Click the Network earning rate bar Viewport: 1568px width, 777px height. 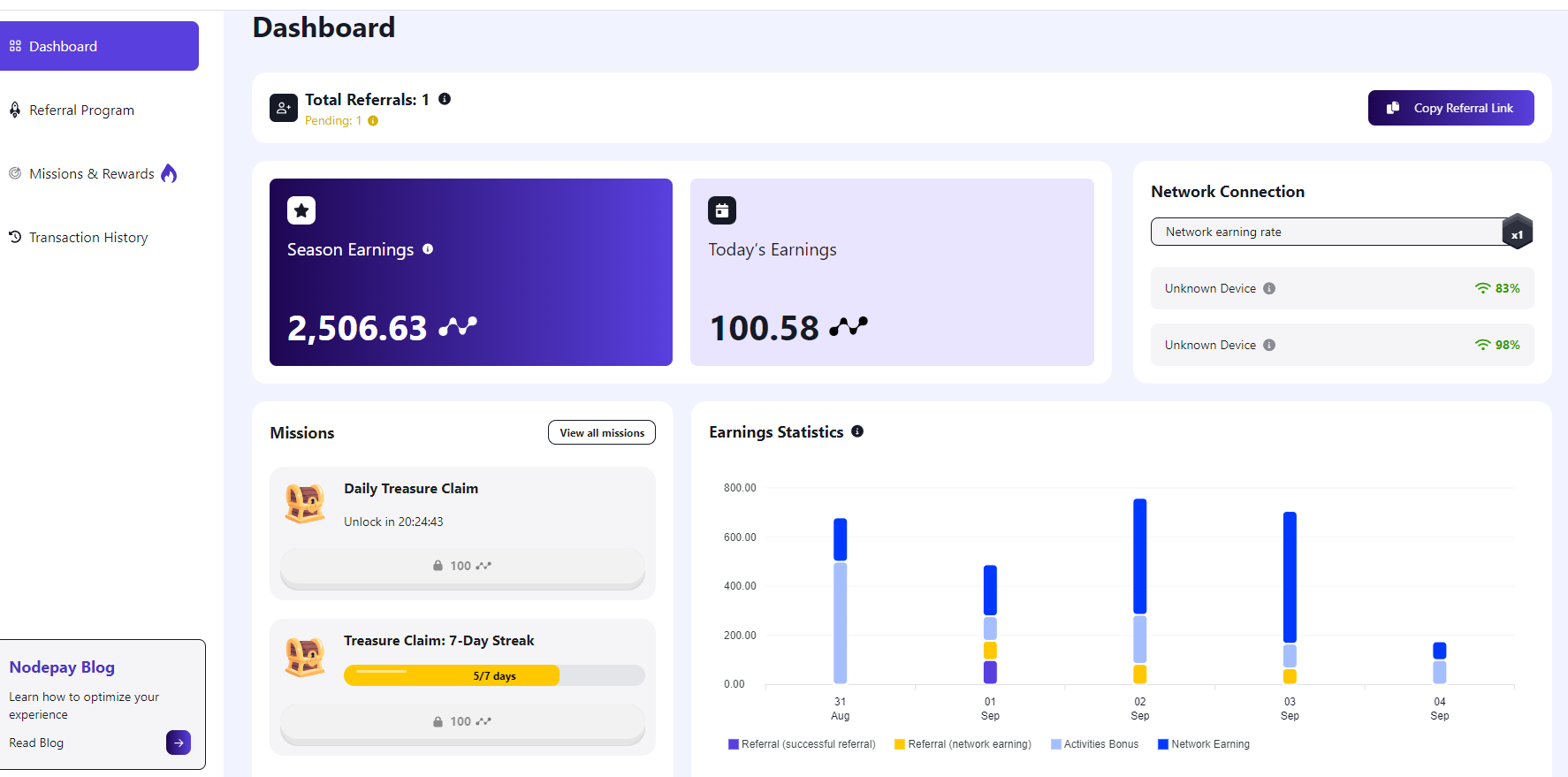(x=1327, y=232)
